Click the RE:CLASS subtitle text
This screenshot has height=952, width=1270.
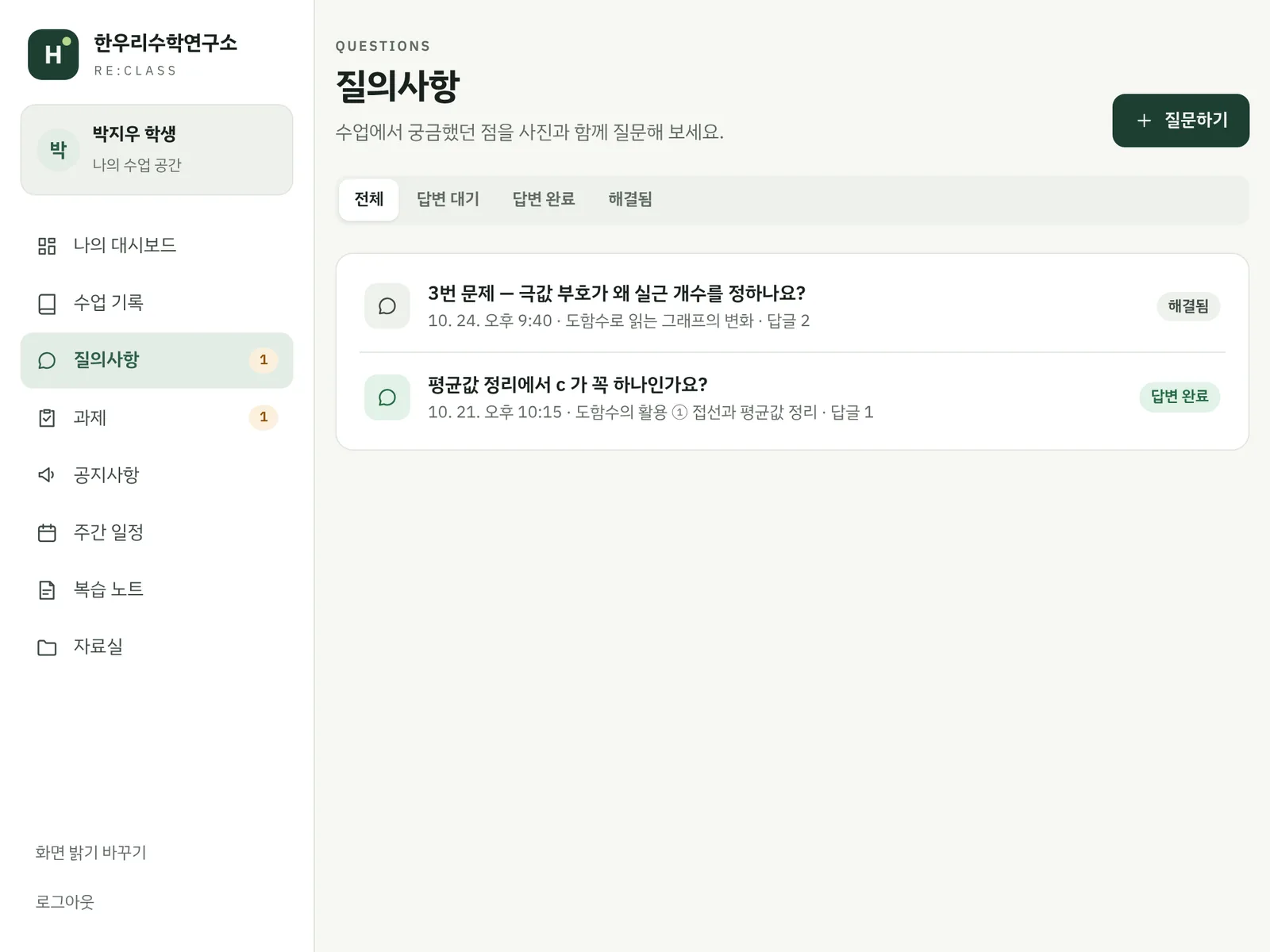pyautogui.click(x=136, y=71)
